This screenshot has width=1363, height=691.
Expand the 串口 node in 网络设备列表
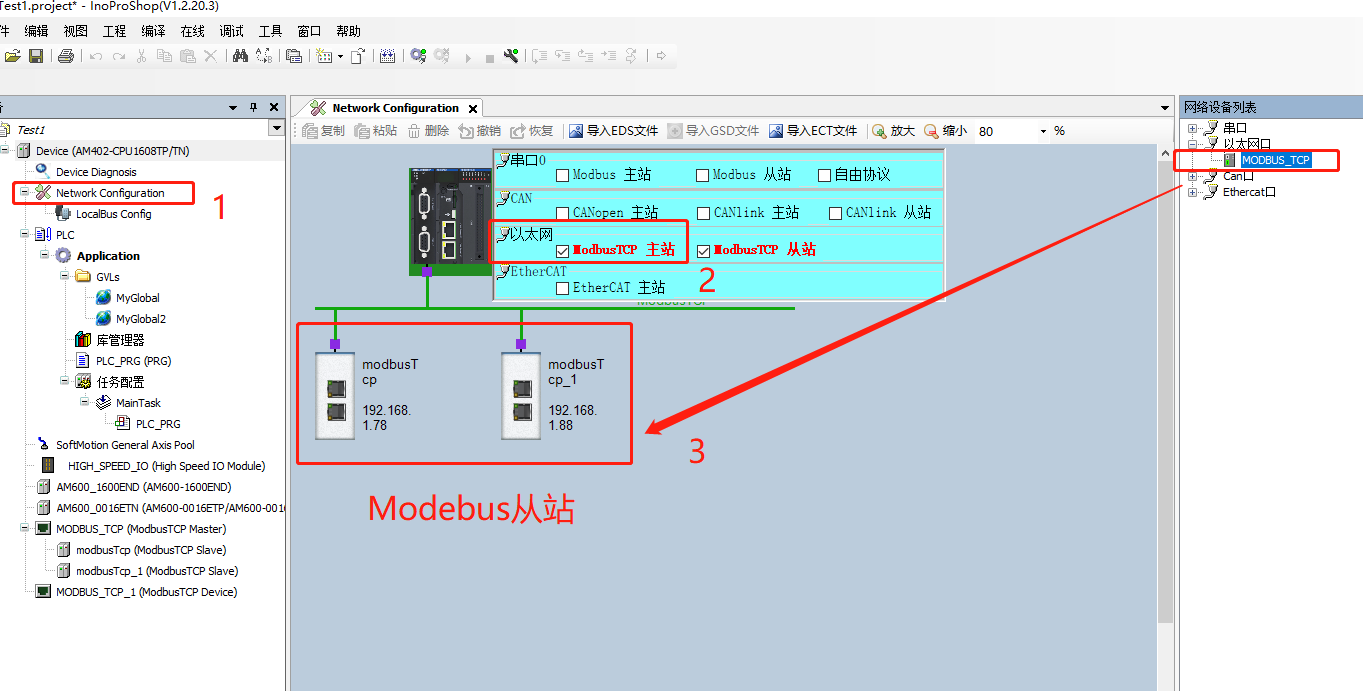point(1192,128)
